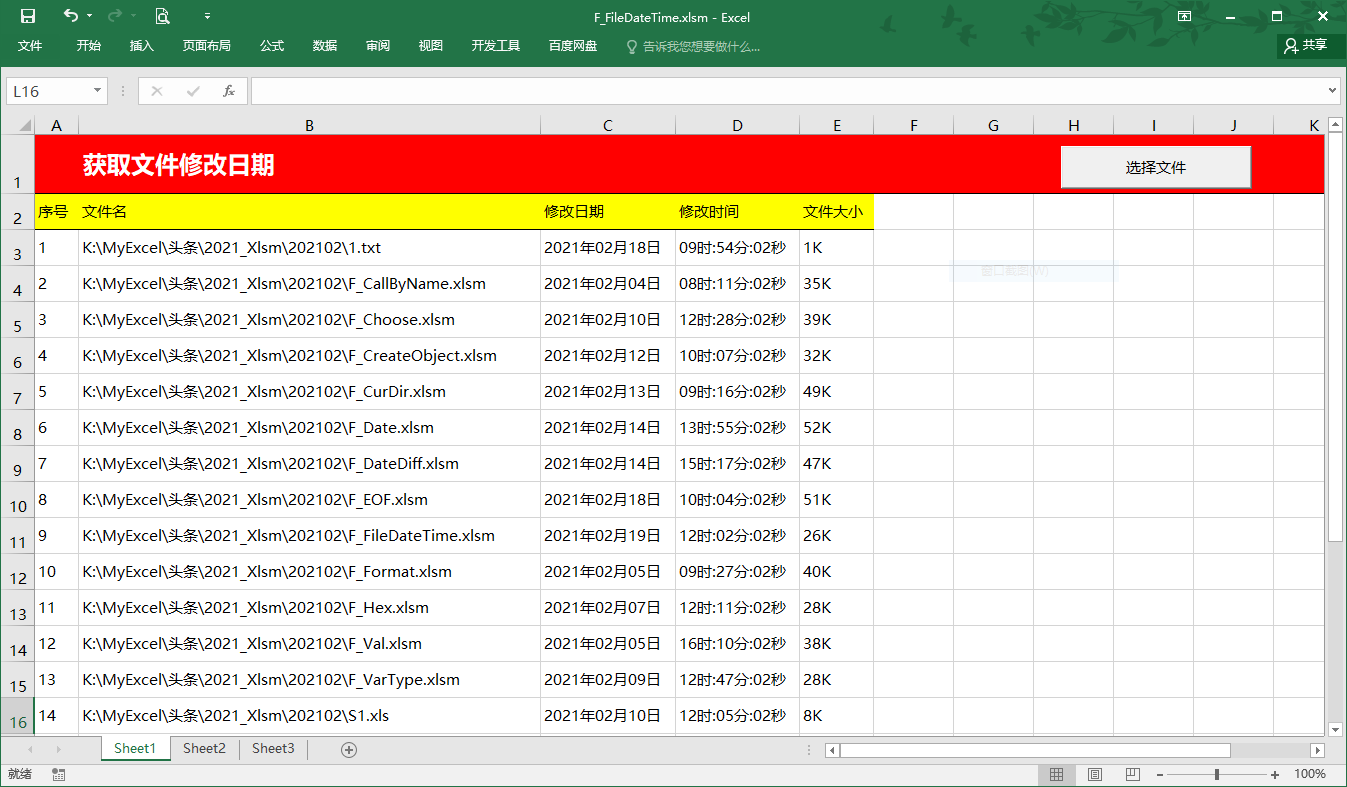Viewport: 1347px width, 787px height.
Task: Open the 百度网盘 ribbon tab
Action: (x=573, y=46)
